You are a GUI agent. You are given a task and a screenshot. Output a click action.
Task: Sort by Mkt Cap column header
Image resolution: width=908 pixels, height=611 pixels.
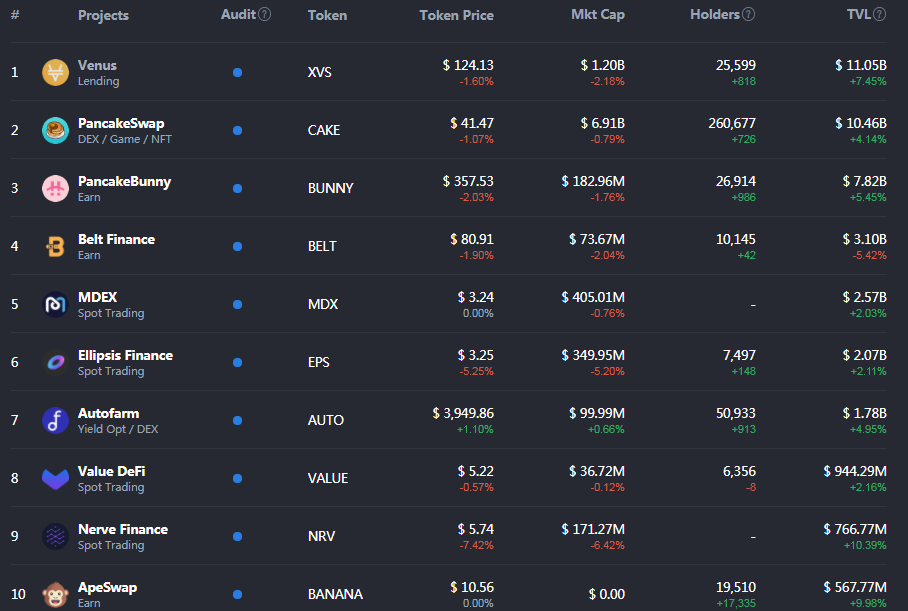(598, 15)
